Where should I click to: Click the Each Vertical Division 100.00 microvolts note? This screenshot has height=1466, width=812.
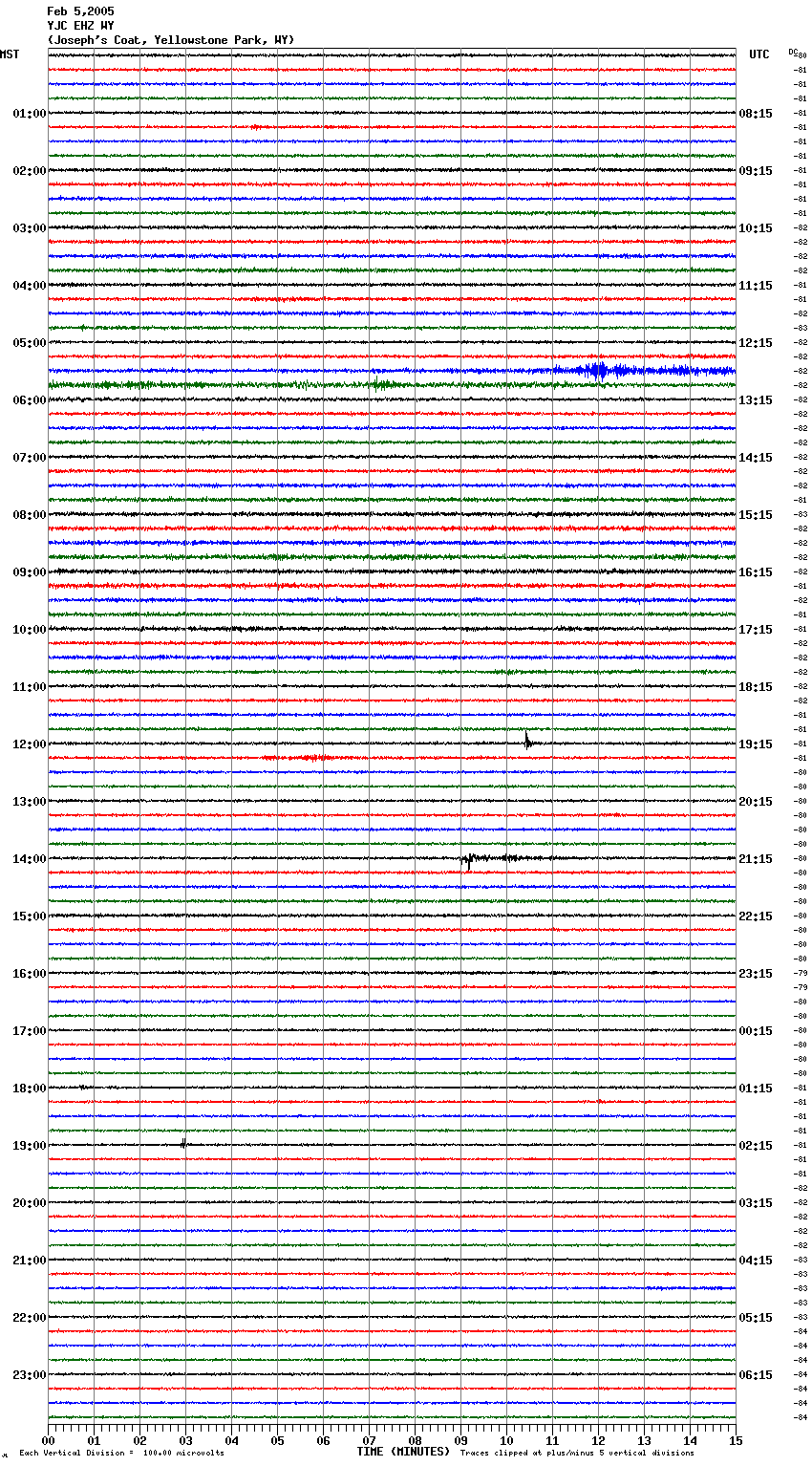[121, 1453]
